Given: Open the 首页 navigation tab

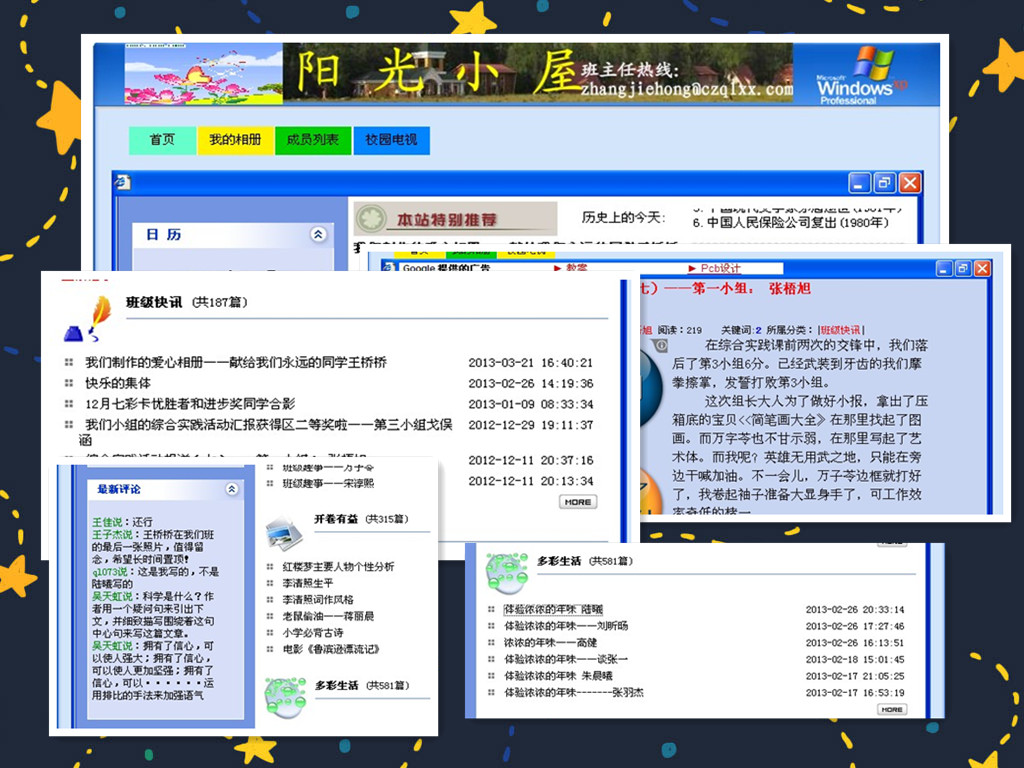Looking at the screenshot, I should point(162,140).
